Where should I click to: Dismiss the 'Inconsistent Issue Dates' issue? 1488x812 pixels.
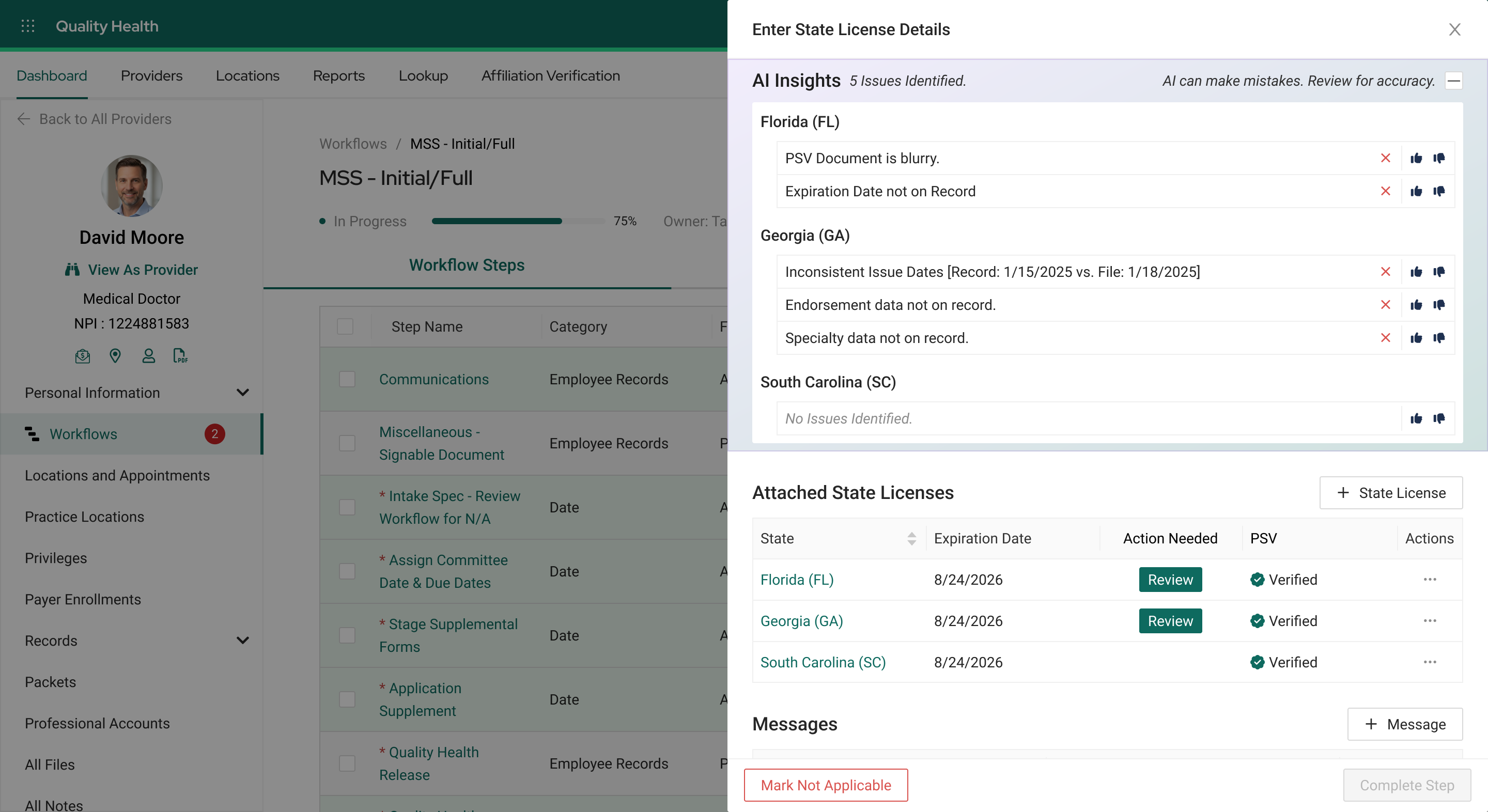[1385, 272]
